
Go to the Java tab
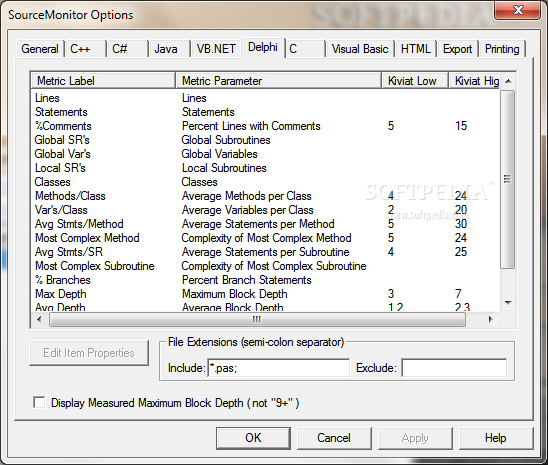(170, 49)
